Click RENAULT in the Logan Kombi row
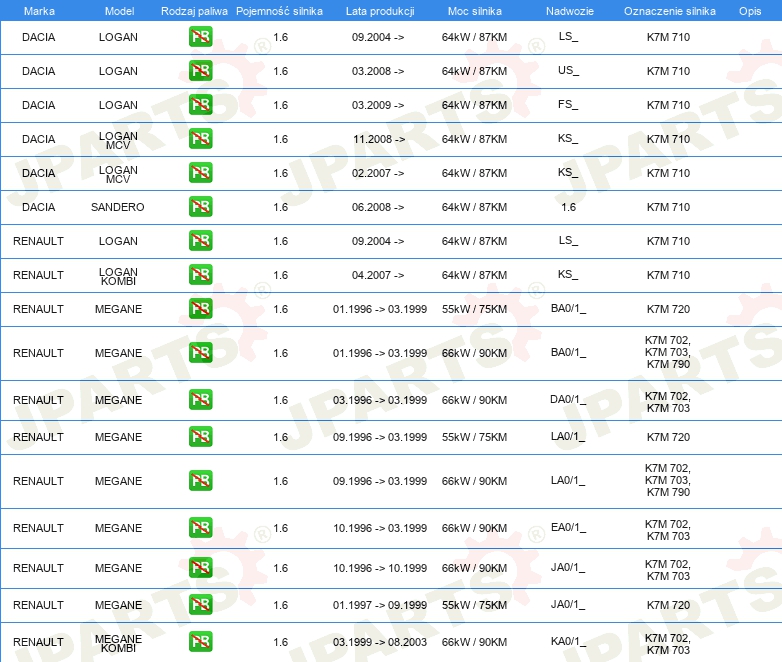The height and width of the screenshot is (662, 782). (38, 275)
